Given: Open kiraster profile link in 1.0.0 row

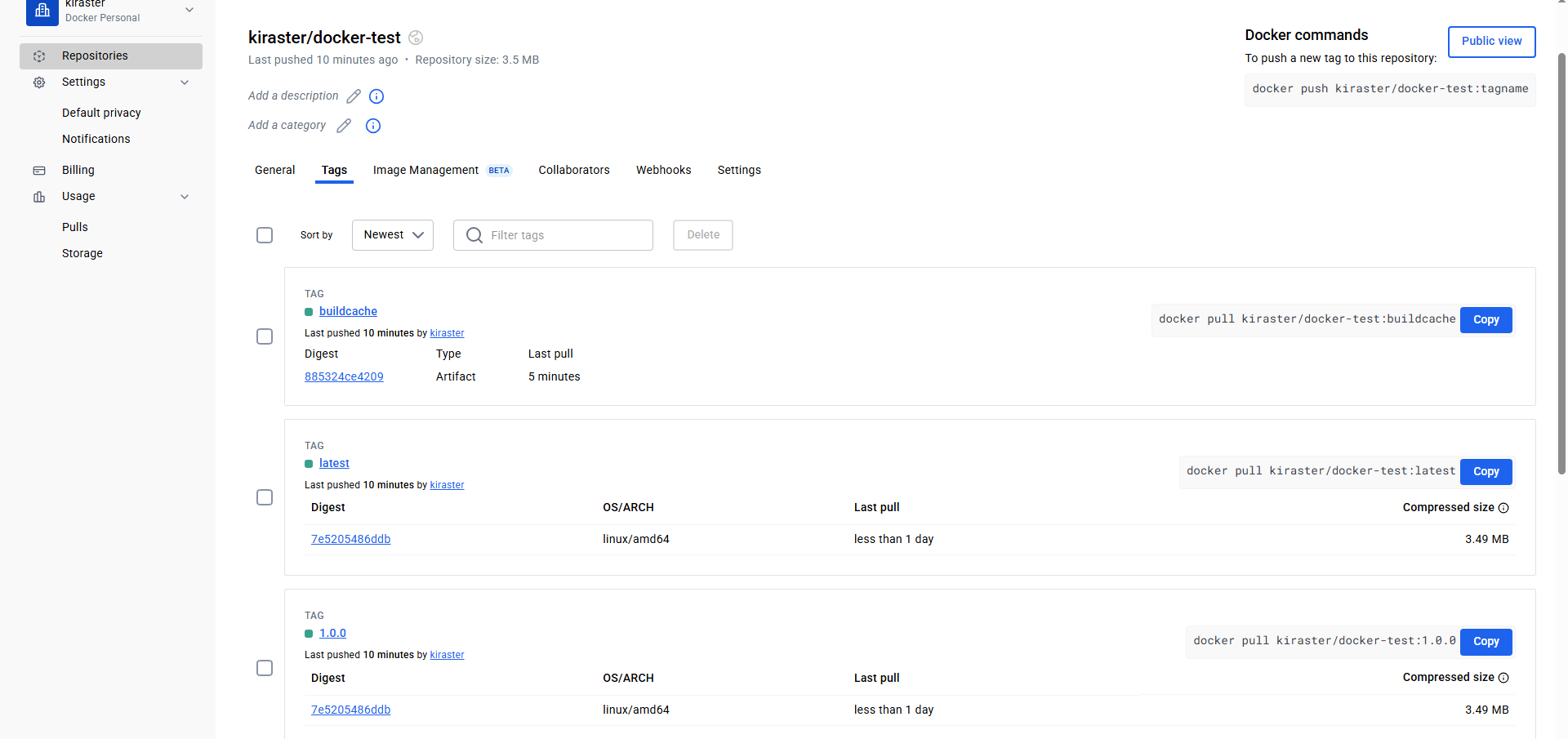Looking at the screenshot, I should coord(447,655).
